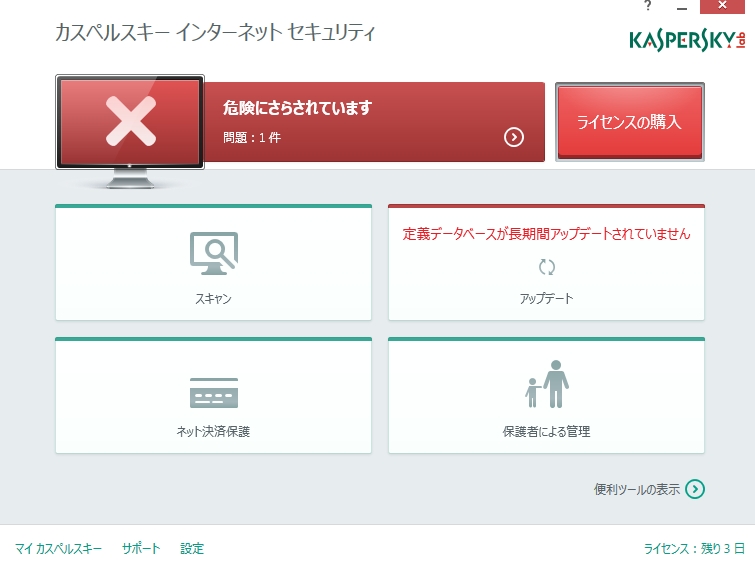755x568 pixels.
Task: Click the arrow circle next to 便利ツールの表示
Action: click(695, 489)
